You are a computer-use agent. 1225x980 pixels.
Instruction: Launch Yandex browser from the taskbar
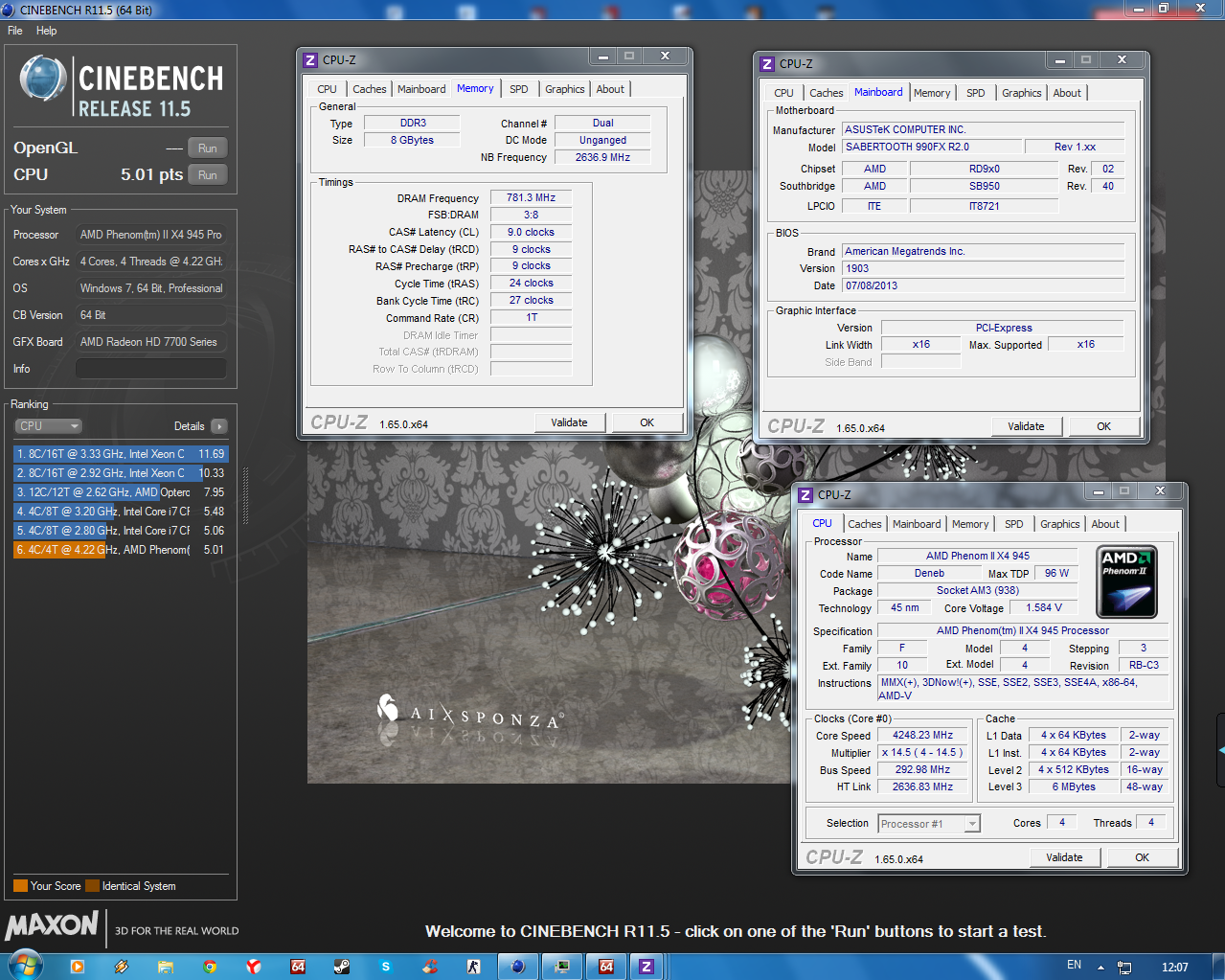[254, 967]
